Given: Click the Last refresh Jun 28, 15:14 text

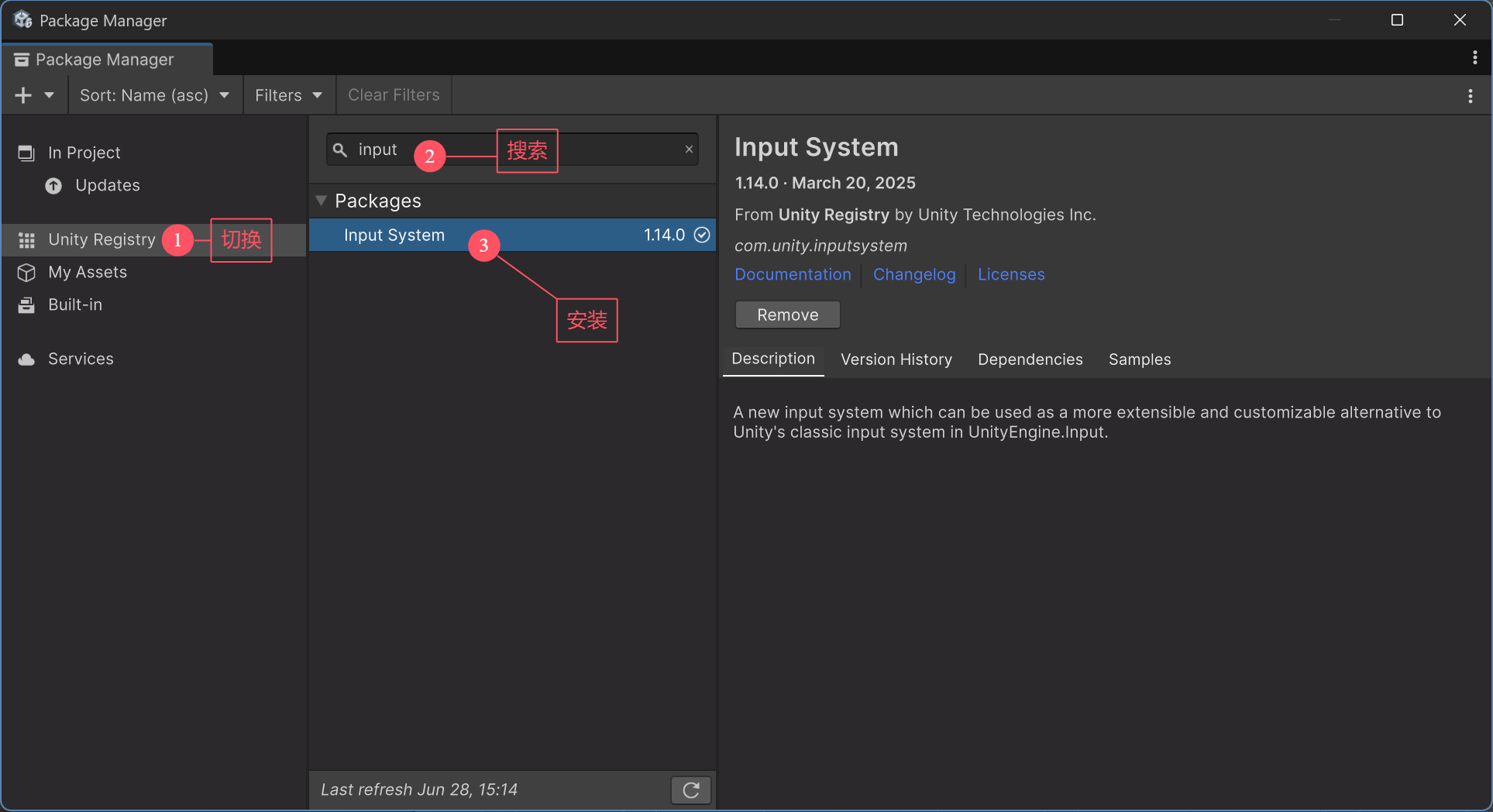Looking at the screenshot, I should coord(418,790).
